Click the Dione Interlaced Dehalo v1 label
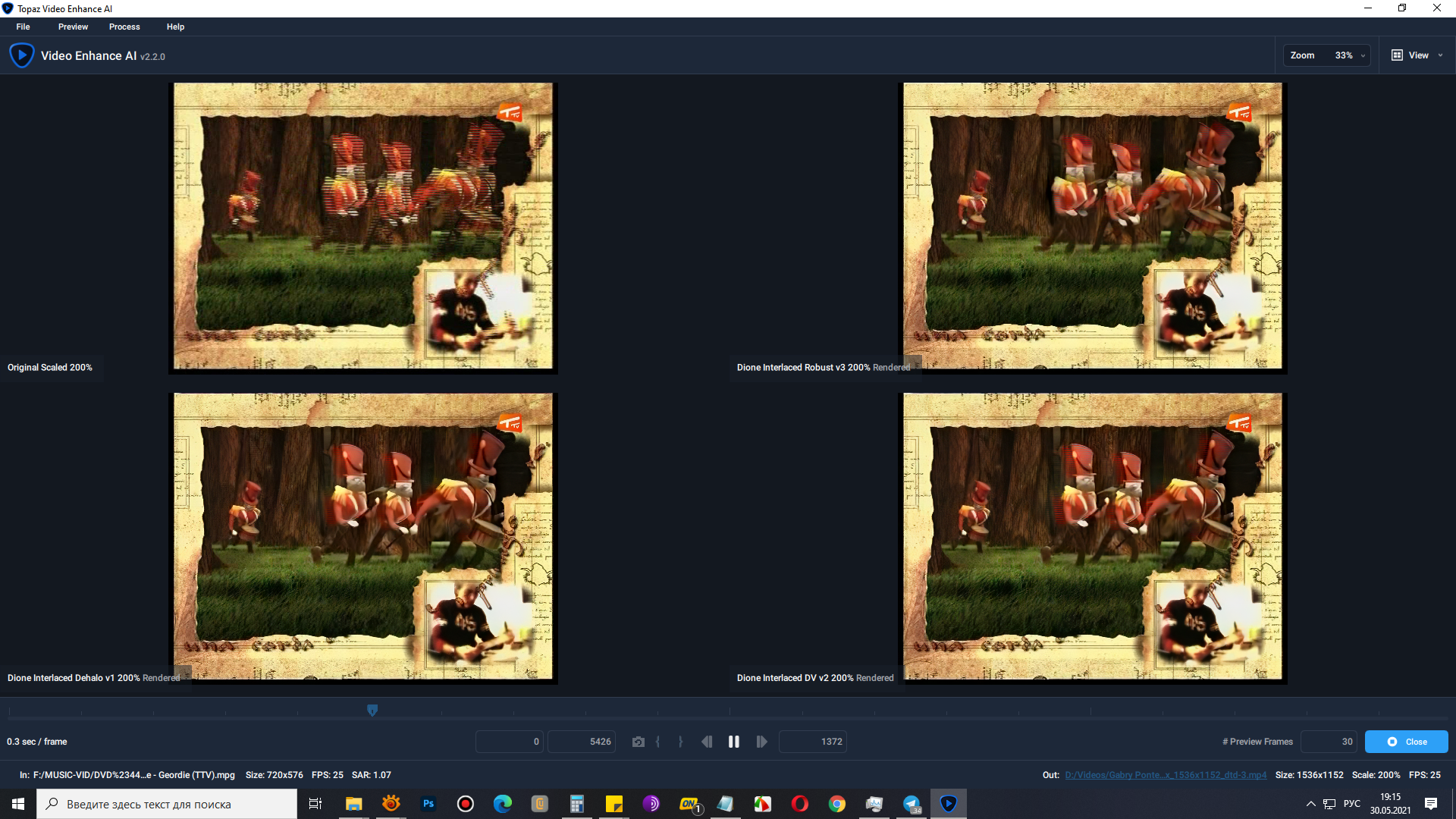Image resolution: width=1456 pixels, height=819 pixels. [94, 678]
